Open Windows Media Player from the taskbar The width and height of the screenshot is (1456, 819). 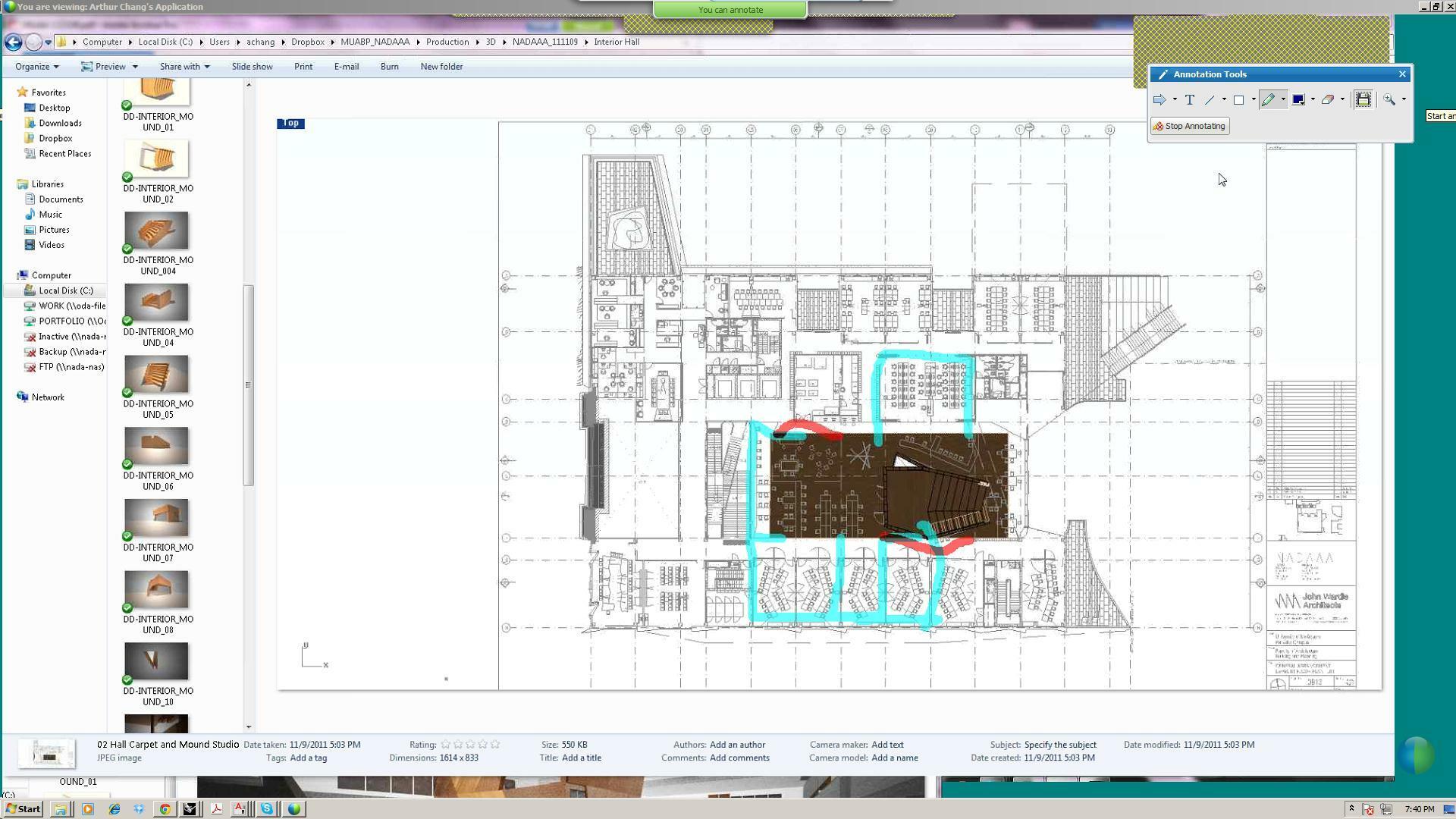click(87, 809)
